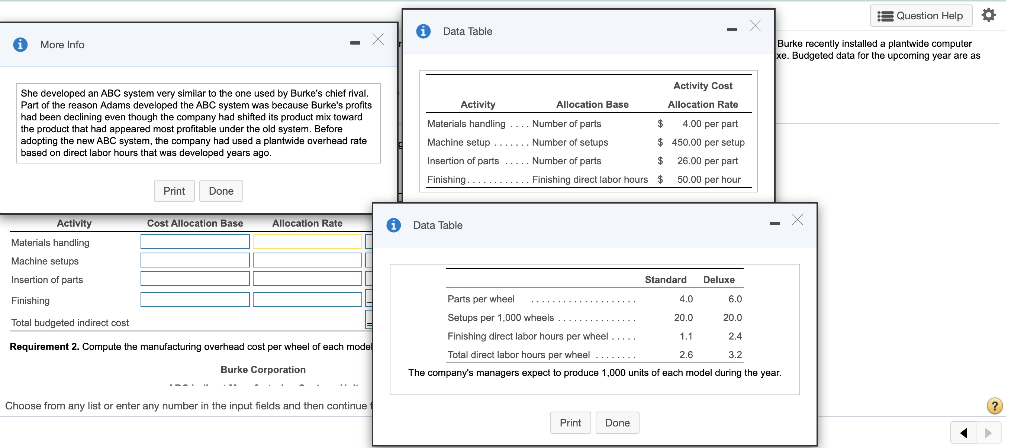Viewport: 1024px width, 448px height.
Task: Open the settings gear icon
Action: (x=989, y=15)
